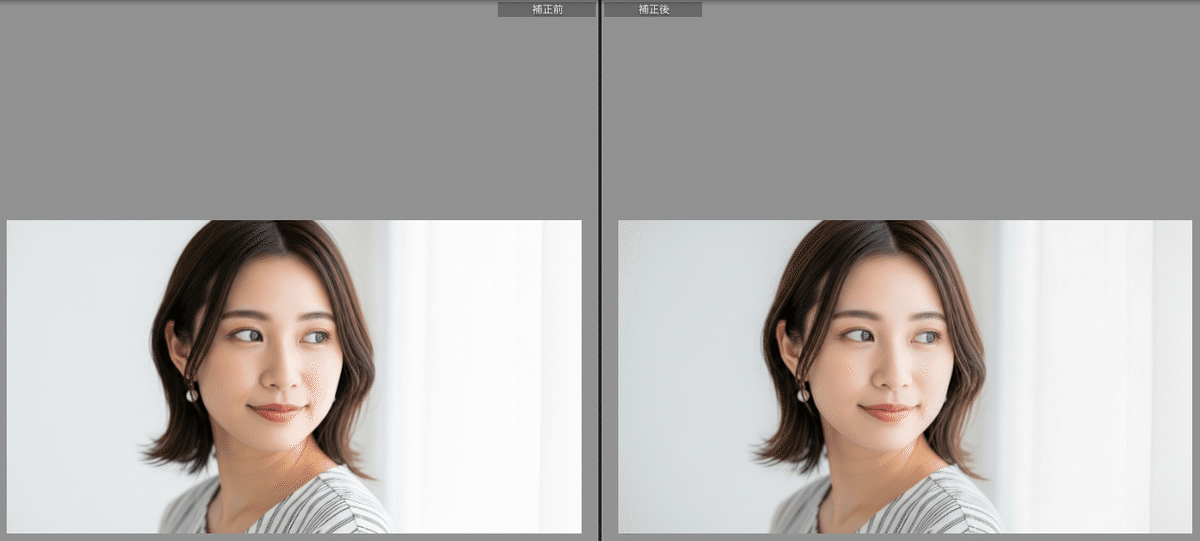Screen dimensions: 1200x541
Task: Click the 補正前 label
Action: pos(546,9)
